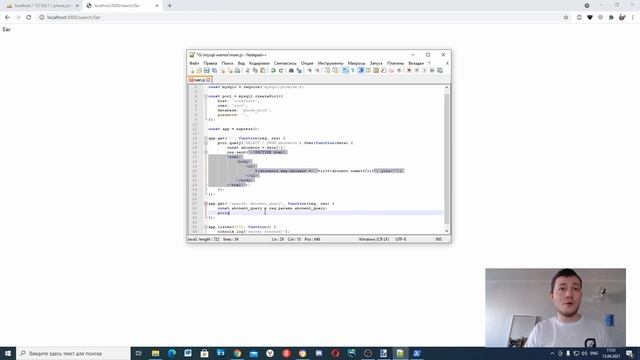Click the scrollbar up arrow in editor
The height and width of the screenshot is (360, 640).
coord(447,87)
